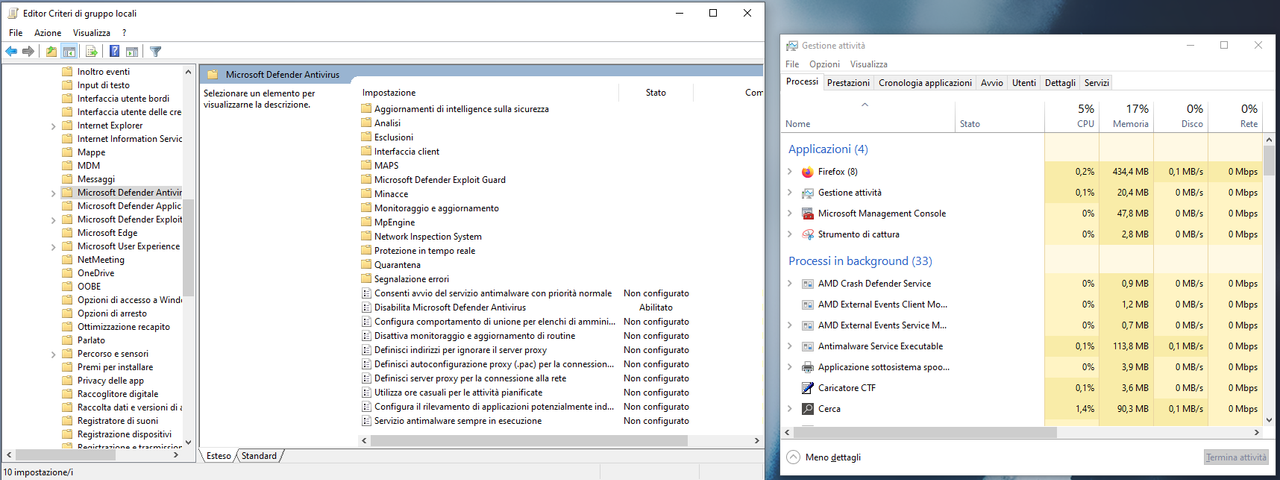Sort by the CPU column header
Screen dimensions: 1280x480
coord(1072,116)
